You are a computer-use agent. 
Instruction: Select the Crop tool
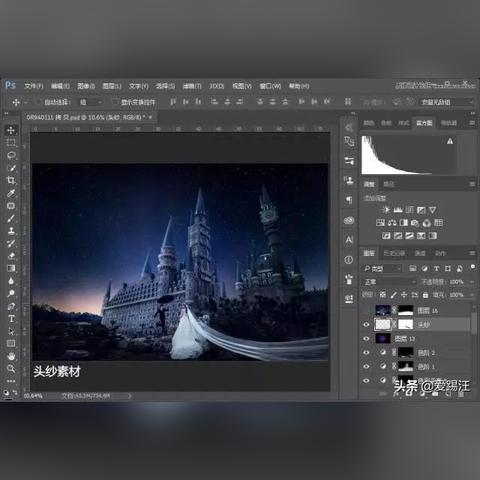(11, 181)
